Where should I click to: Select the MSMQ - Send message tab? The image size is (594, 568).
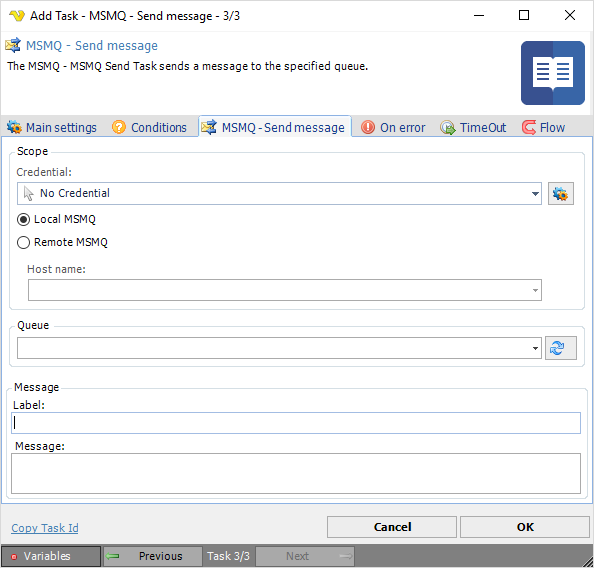274,127
